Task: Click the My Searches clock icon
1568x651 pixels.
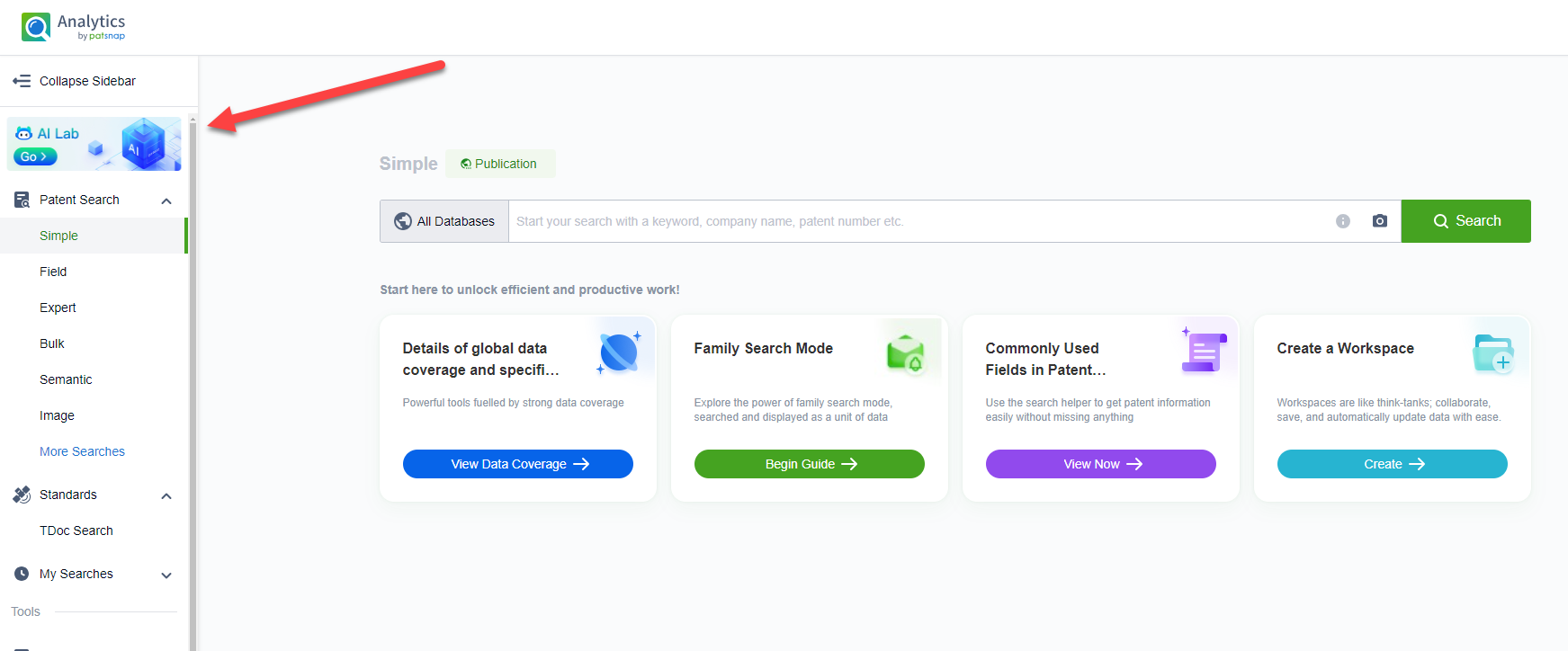Action: coord(22,574)
